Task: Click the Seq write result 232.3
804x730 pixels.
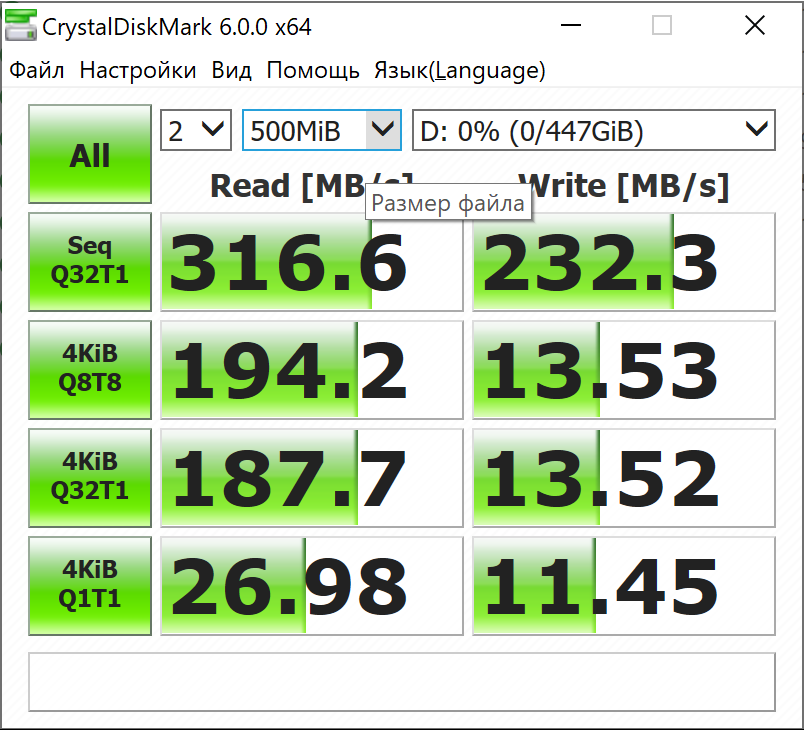Action: tap(624, 262)
